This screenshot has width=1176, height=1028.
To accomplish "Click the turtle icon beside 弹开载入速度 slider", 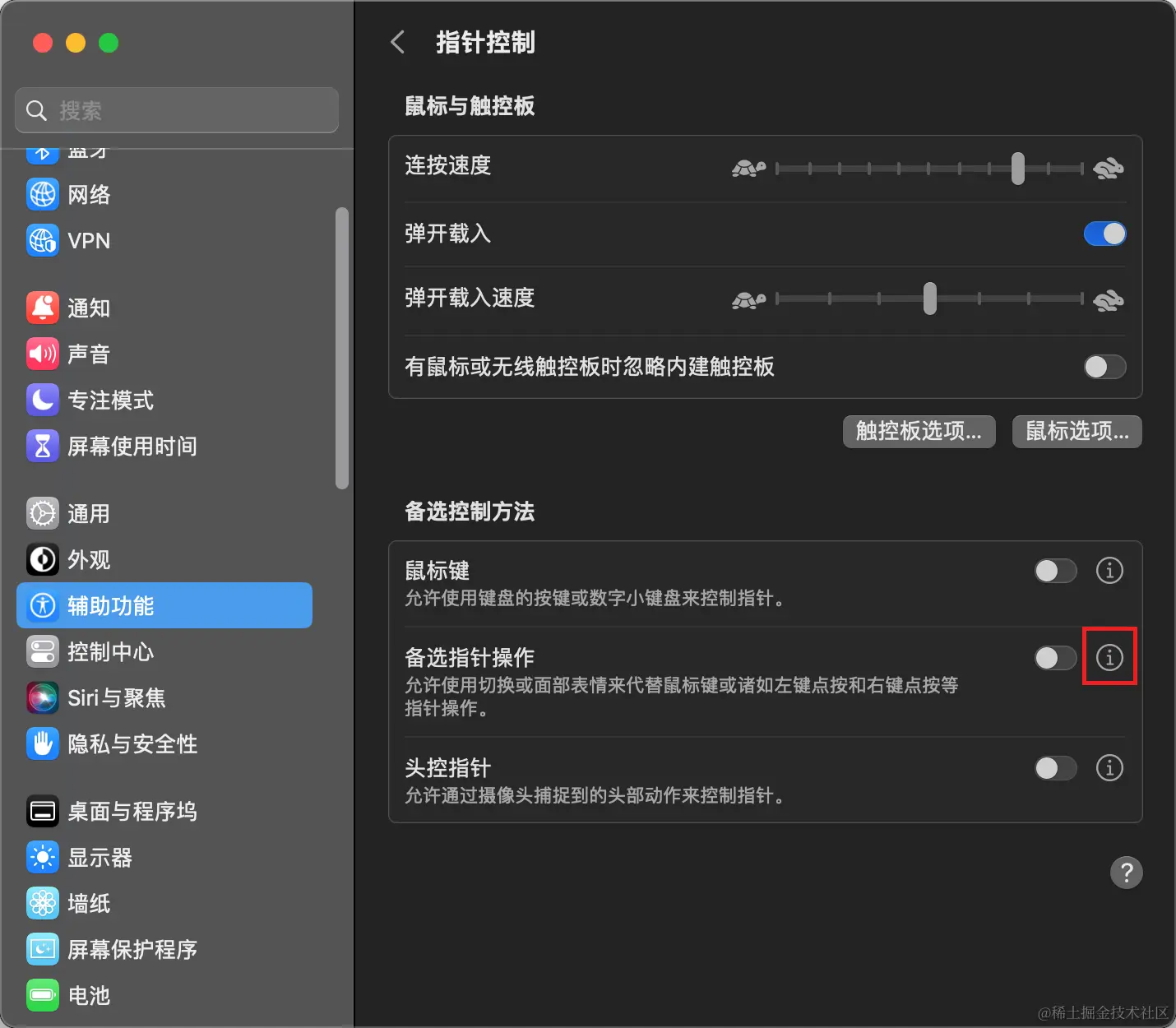I will [x=749, y=300].
